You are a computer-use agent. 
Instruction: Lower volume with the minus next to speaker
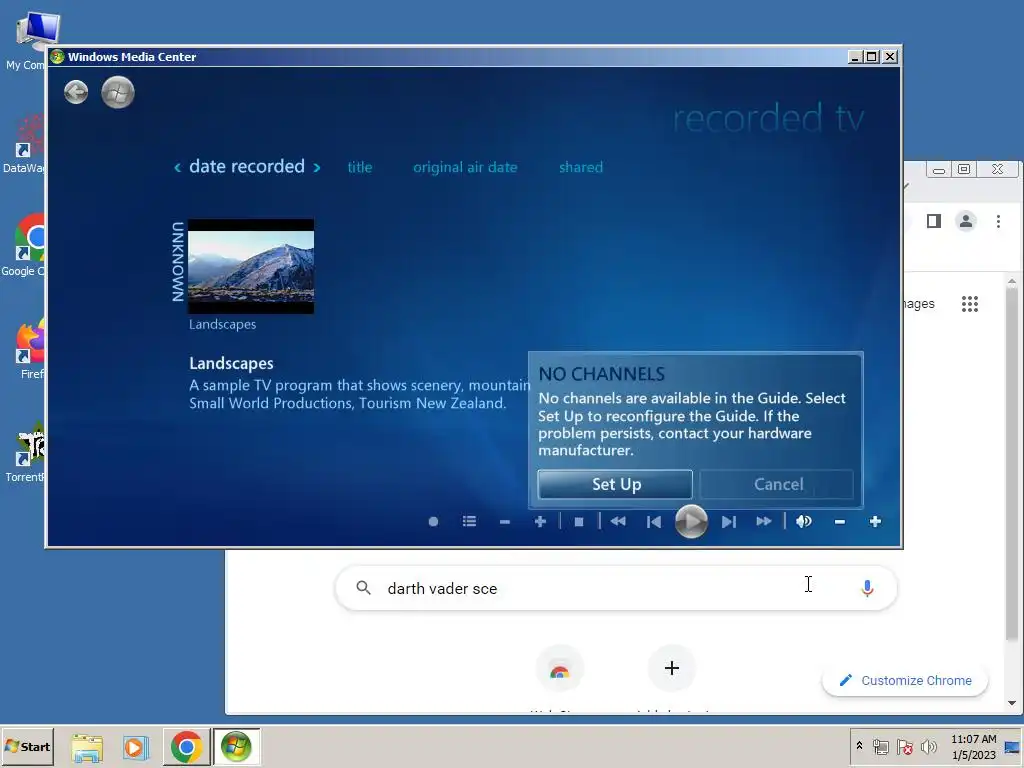click(840, 522)
